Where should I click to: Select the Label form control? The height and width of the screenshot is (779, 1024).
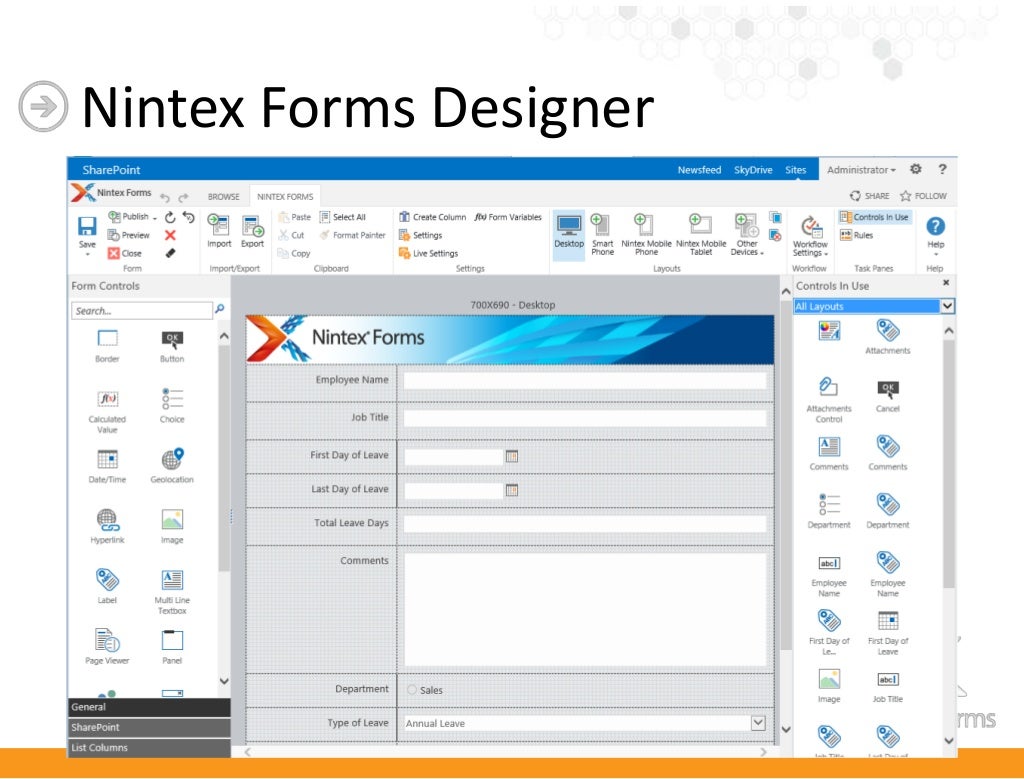[107, 586]
